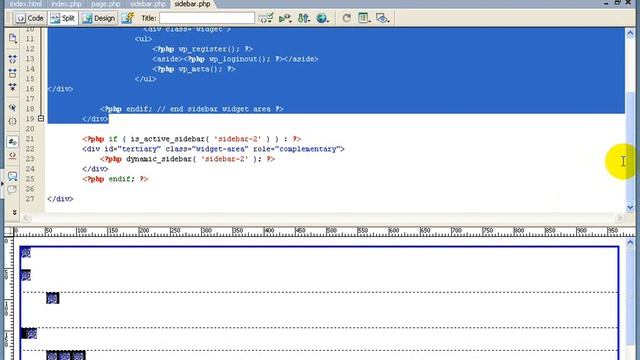
Task: Select second PHP placeholder in Design view
Action: (26, 276)
